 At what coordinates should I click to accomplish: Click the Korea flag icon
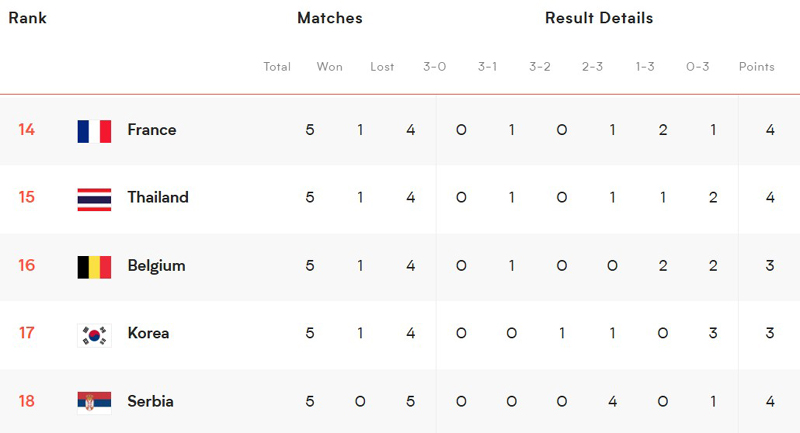coord(94,335)
